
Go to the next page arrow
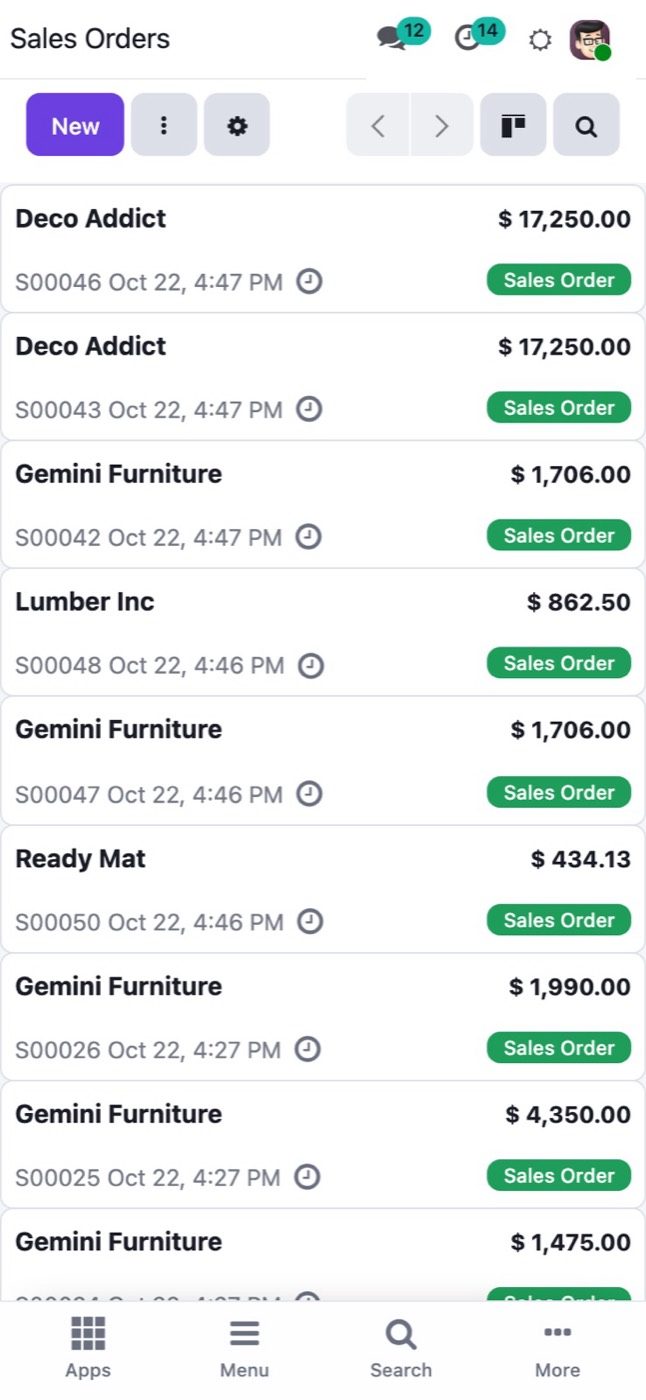(x=441, y=125)
